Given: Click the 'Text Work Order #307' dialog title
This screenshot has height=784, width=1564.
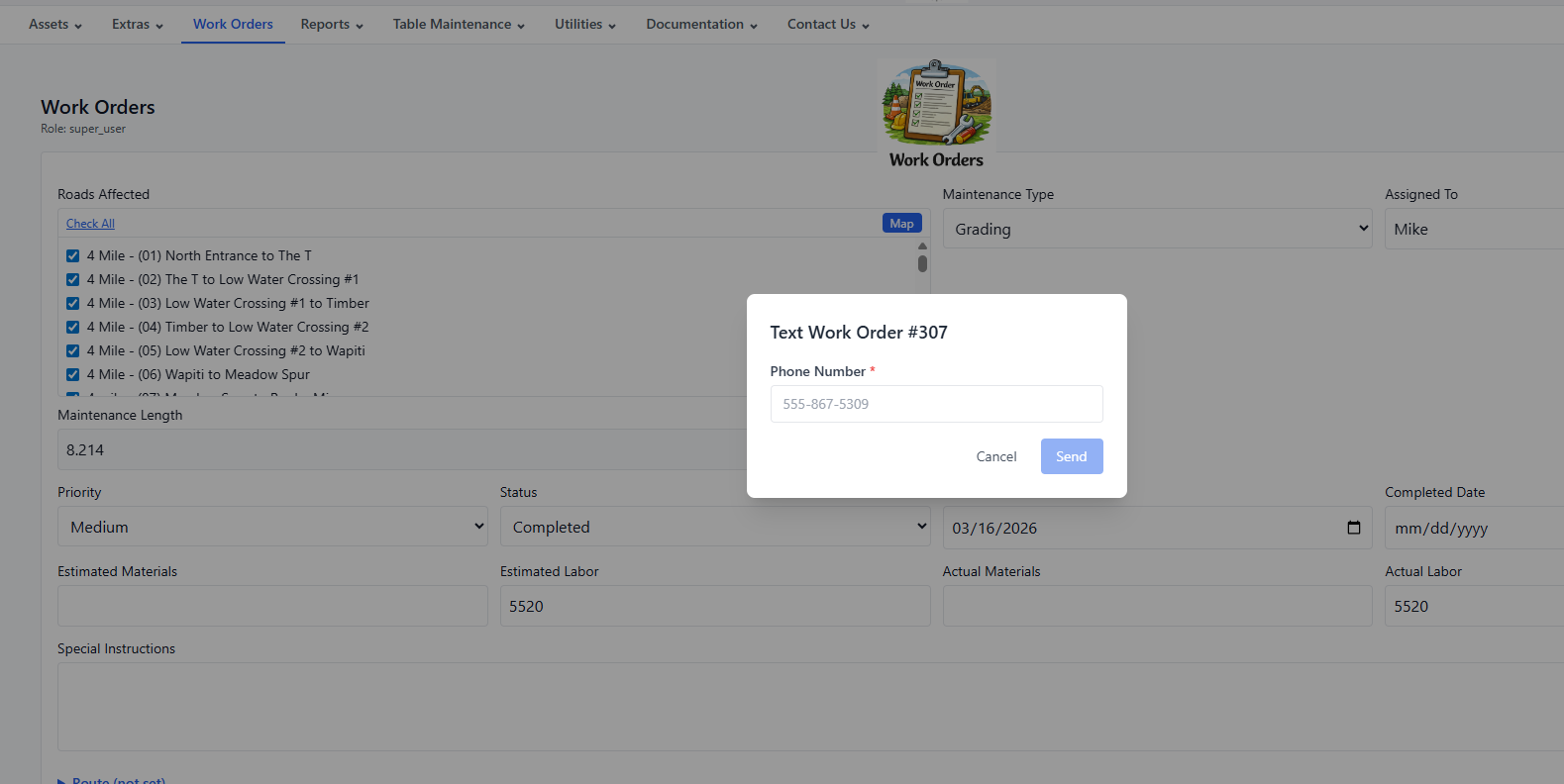Looking at the screenshot, I should (x=859, y=333).
